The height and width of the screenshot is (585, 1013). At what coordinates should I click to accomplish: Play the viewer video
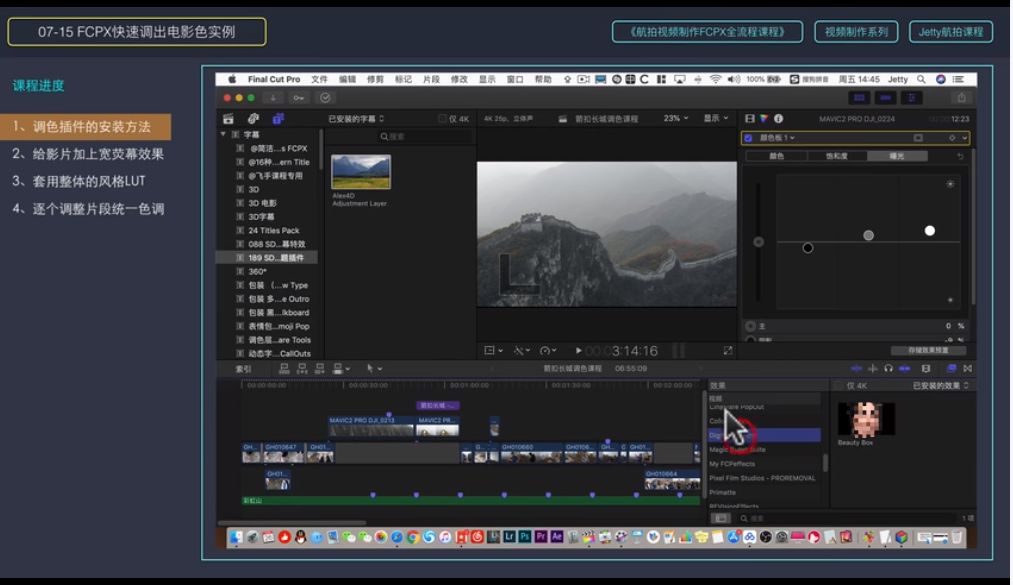[578, 351]
